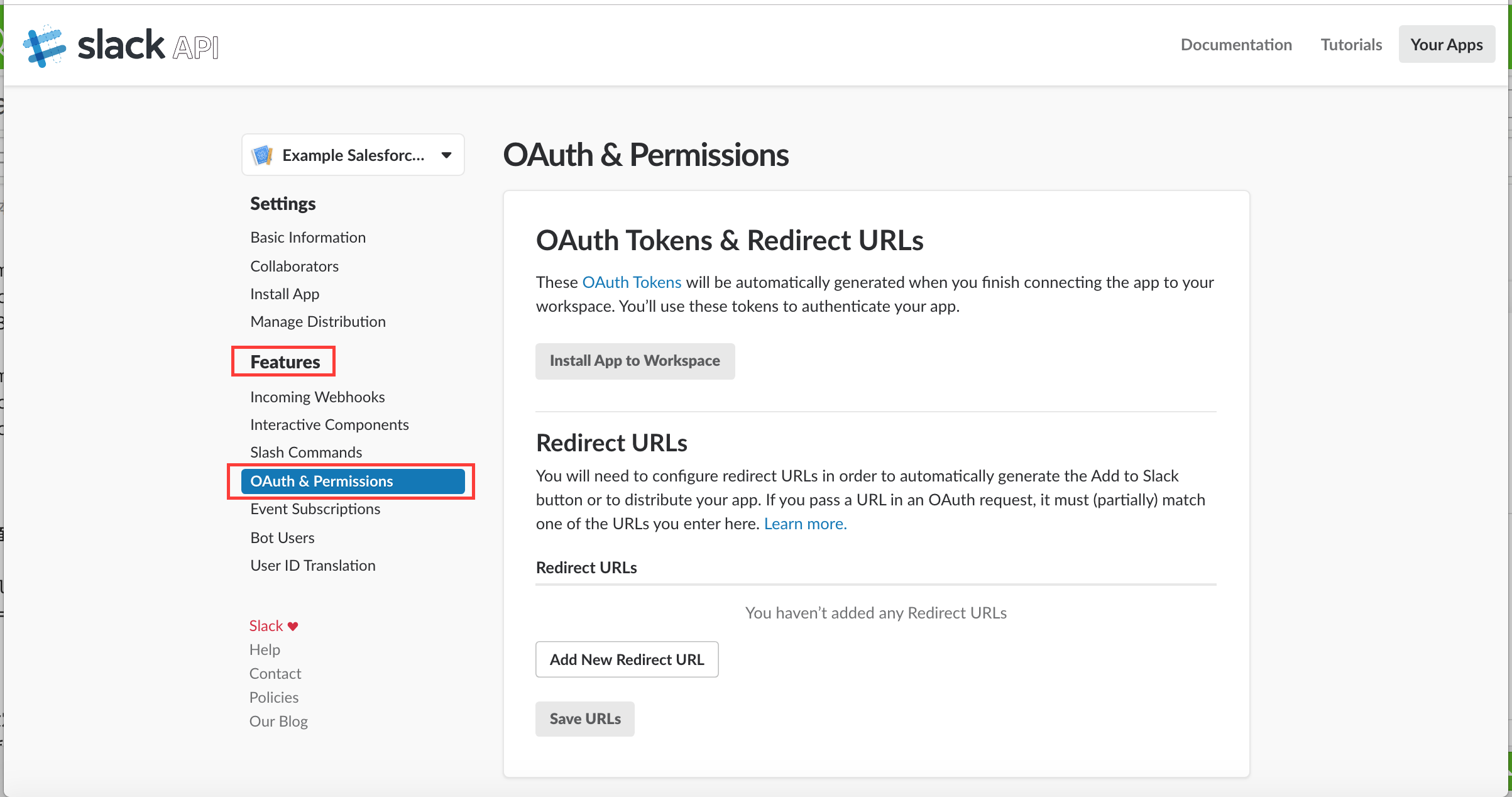Click the Slack logo icon

click(44, 46)
